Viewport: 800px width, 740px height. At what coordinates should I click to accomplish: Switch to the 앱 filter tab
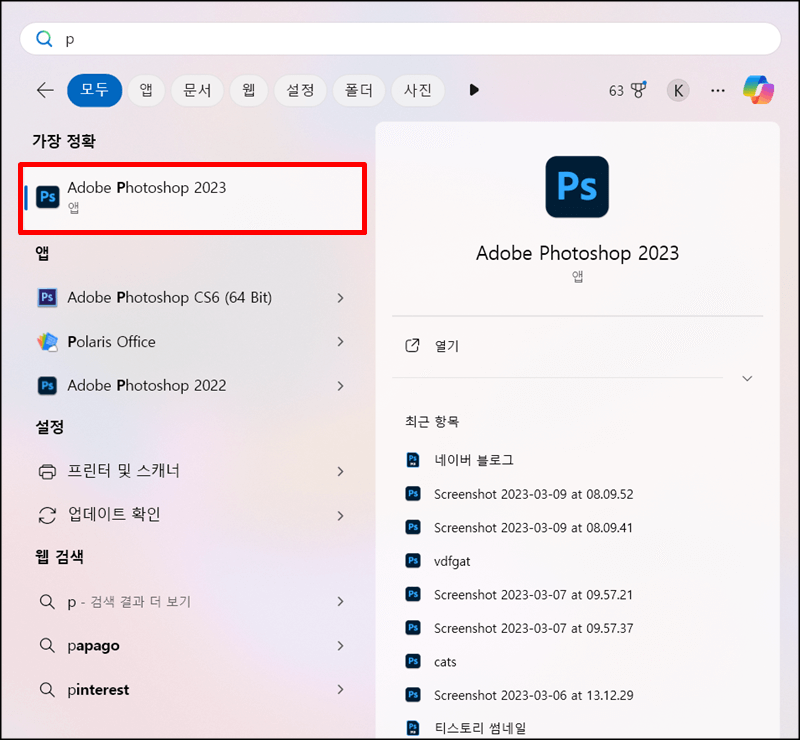(x=146, y=90)
